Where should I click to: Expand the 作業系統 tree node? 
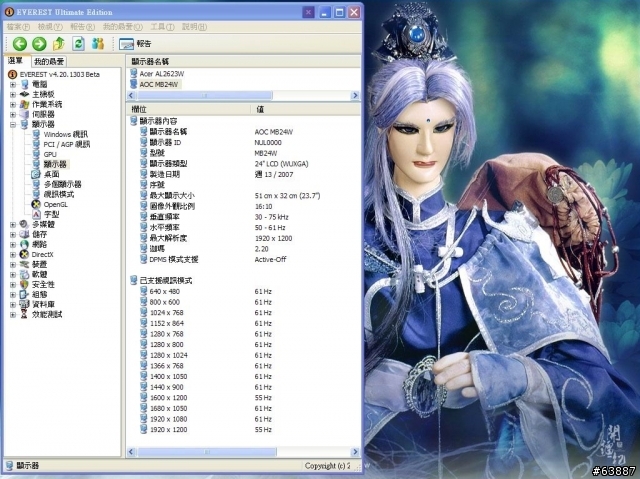click(x=13, y=104)
